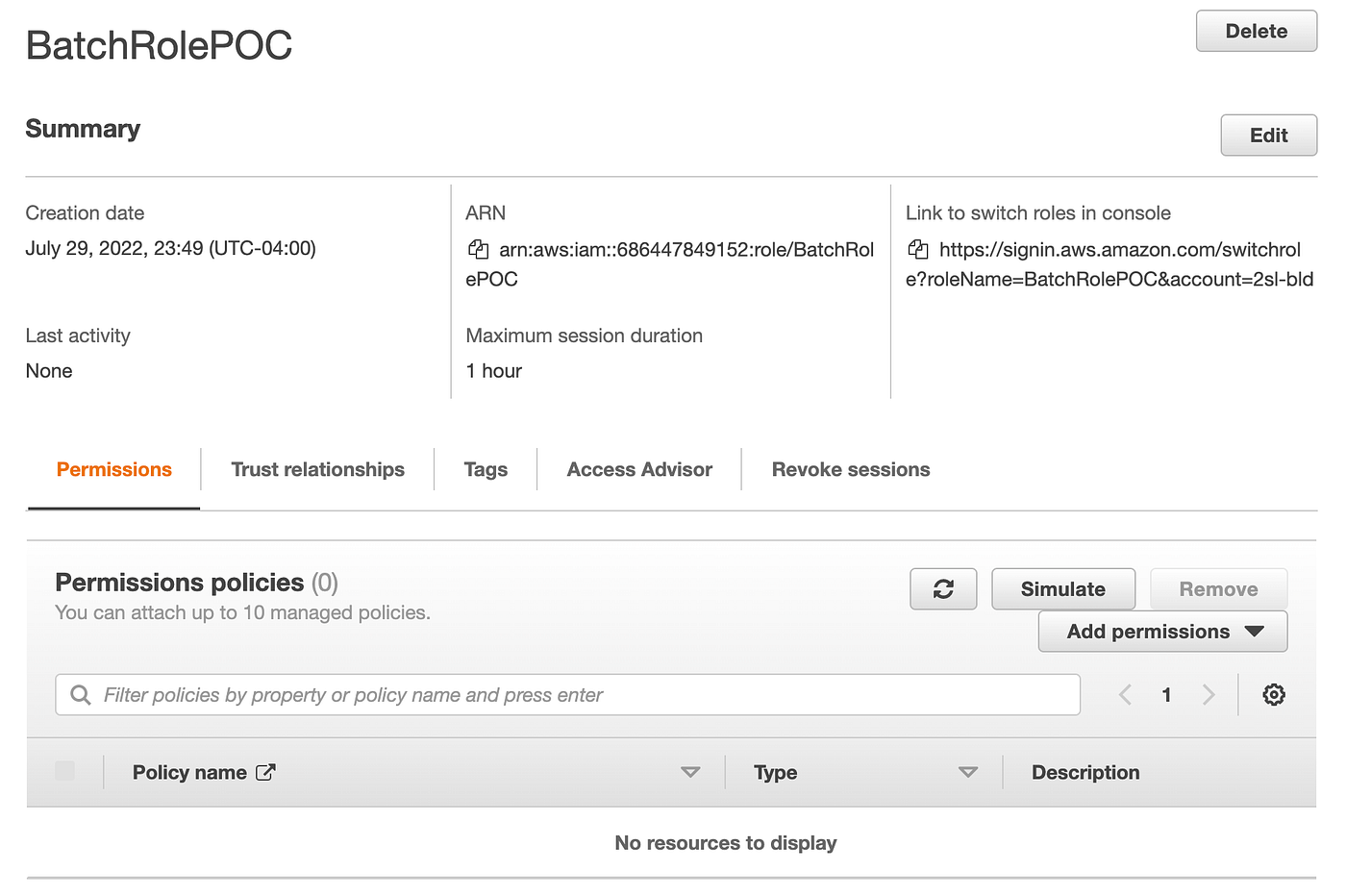This screenshot has height=896, width=1346.
Task: Open the Add permissions dropdown
Action: pos(1163,632)
